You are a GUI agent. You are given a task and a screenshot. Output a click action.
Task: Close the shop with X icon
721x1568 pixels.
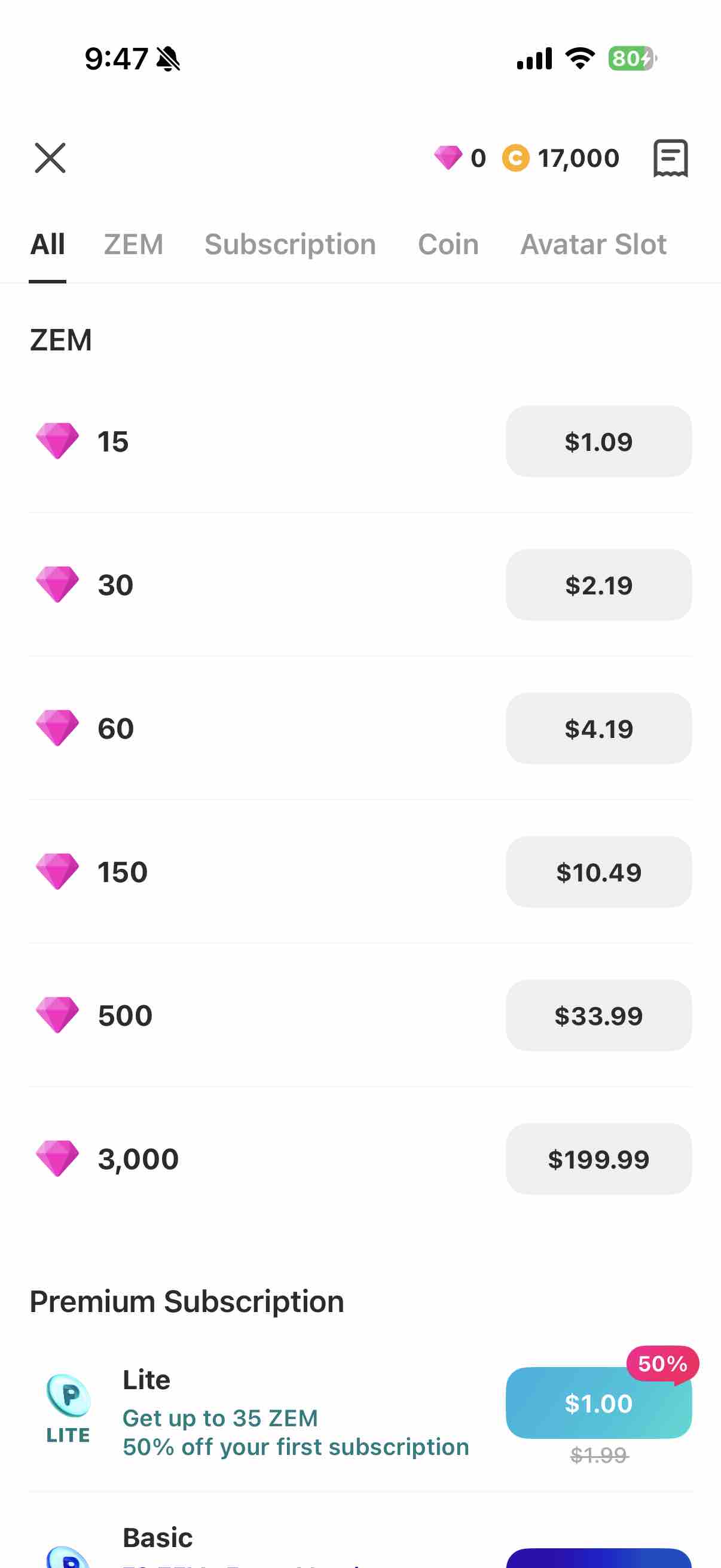(x=50, y=158)
